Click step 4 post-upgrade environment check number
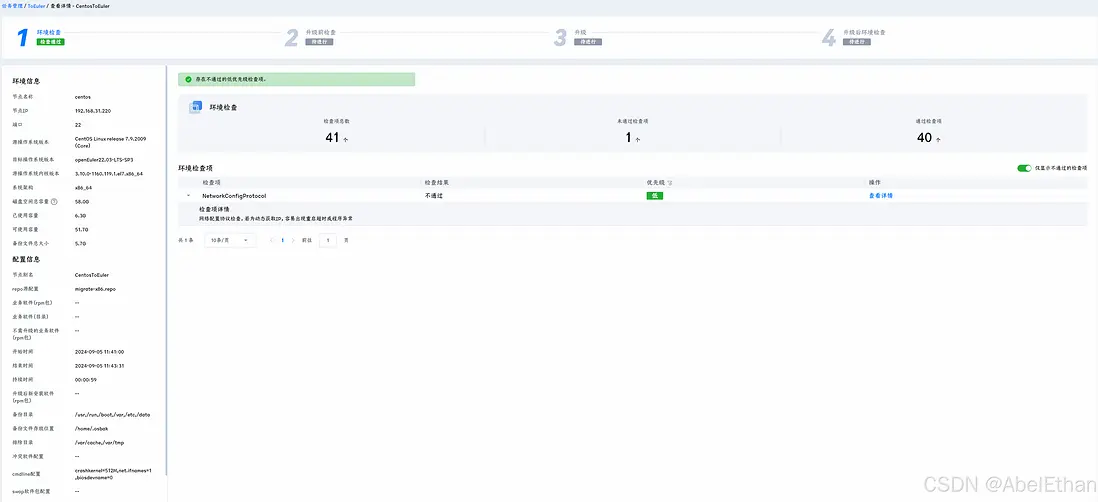This screenshot has width=1098, height=502. point(828,37)
